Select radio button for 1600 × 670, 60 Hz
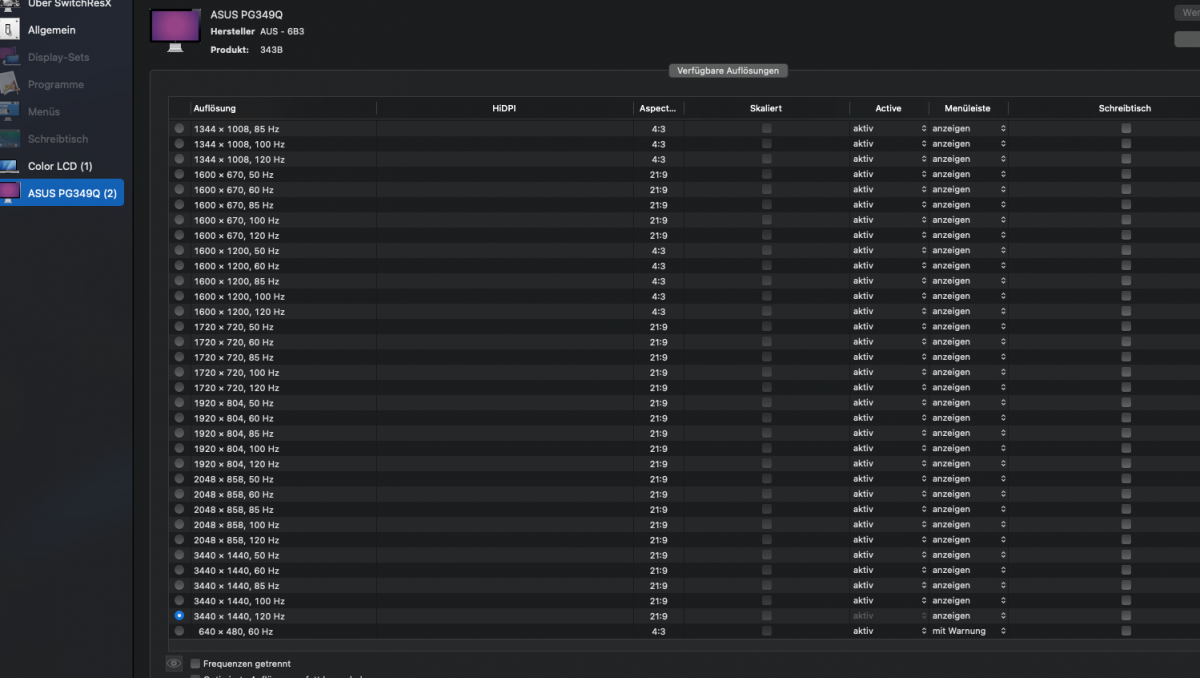Image resolution: width=1200 pixels, height=678 pixels. 179,190
